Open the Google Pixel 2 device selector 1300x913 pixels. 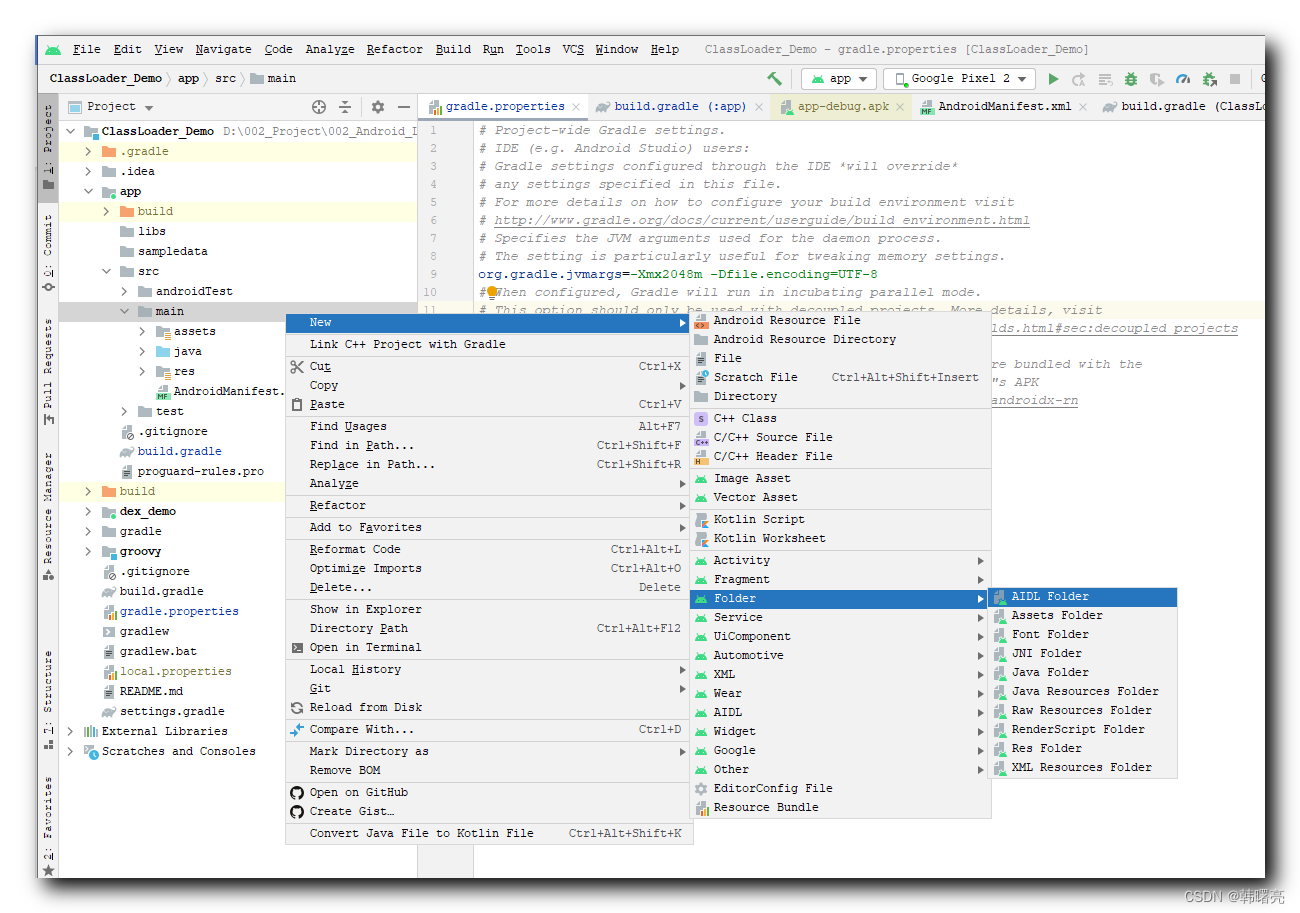coord(958,78)
